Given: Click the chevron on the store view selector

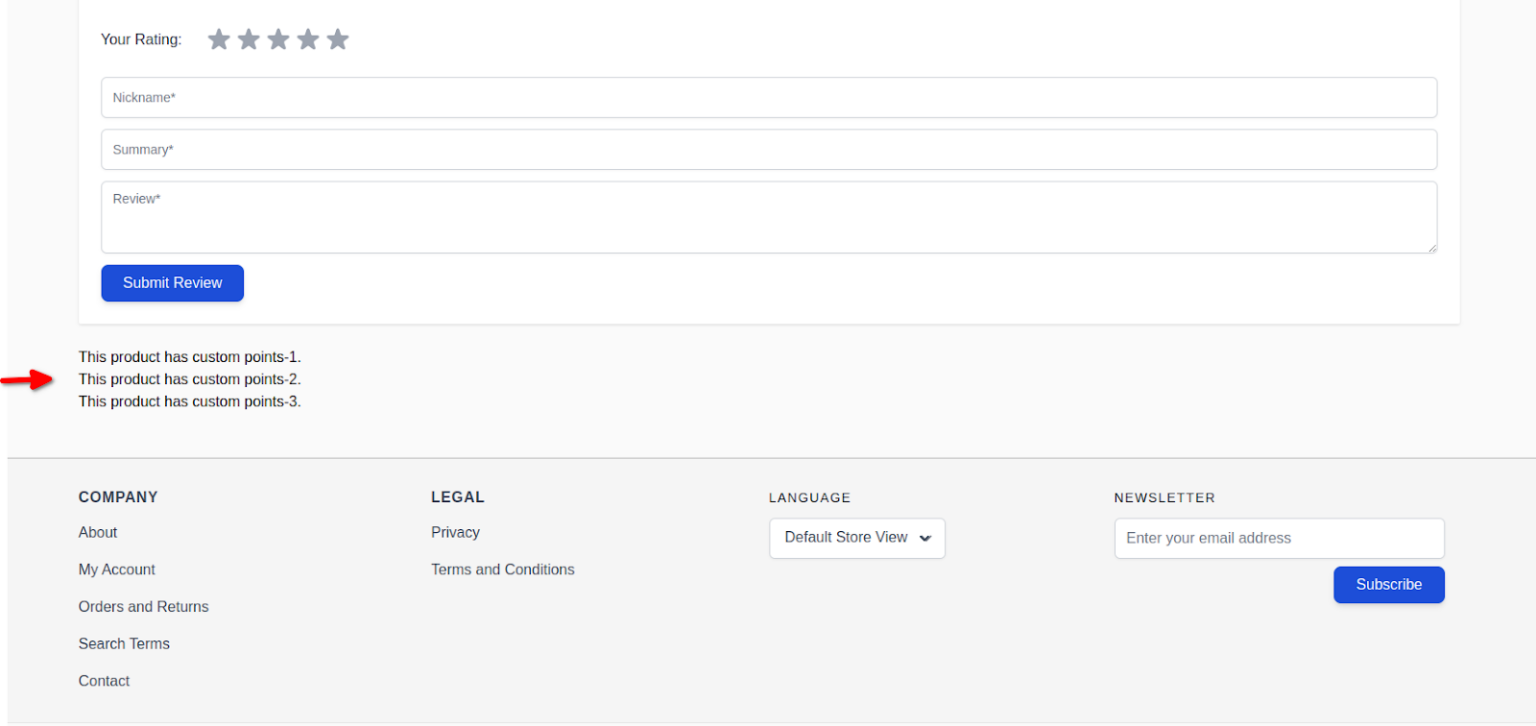Looking at the screenshot, I should 925,538.
